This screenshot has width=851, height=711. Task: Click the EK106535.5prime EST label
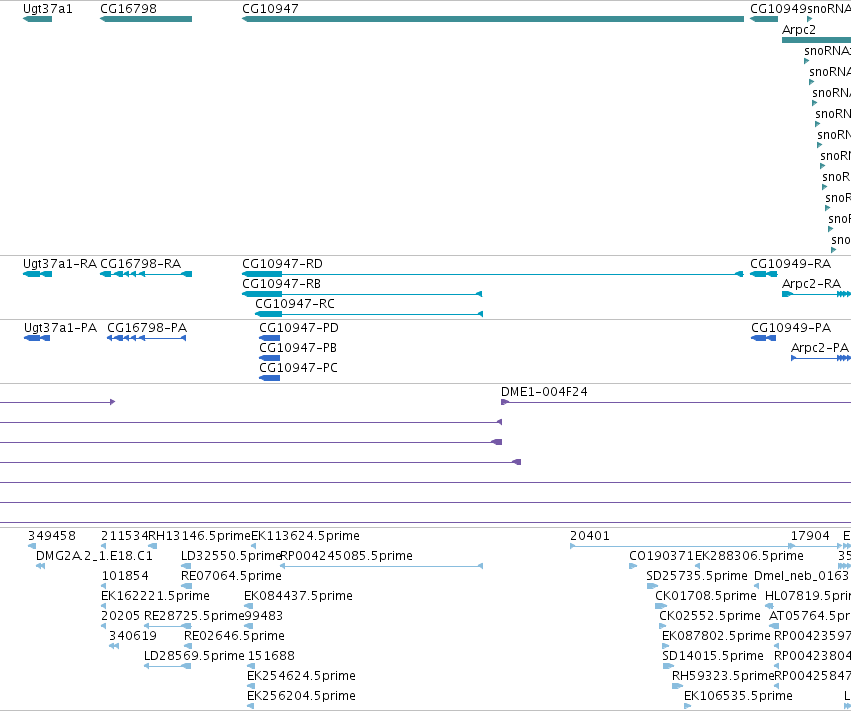(738, 696)
